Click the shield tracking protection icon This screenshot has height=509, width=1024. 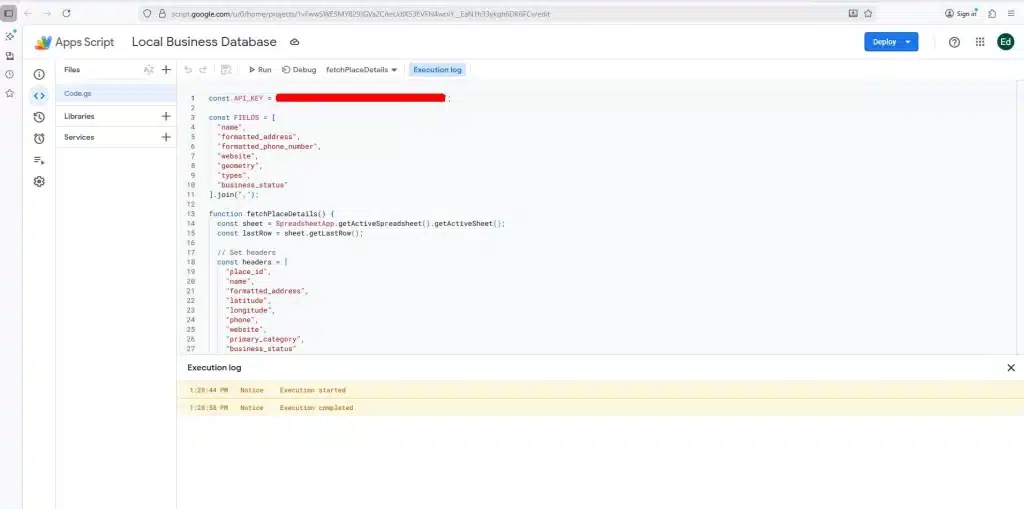[x=147, y=13]
